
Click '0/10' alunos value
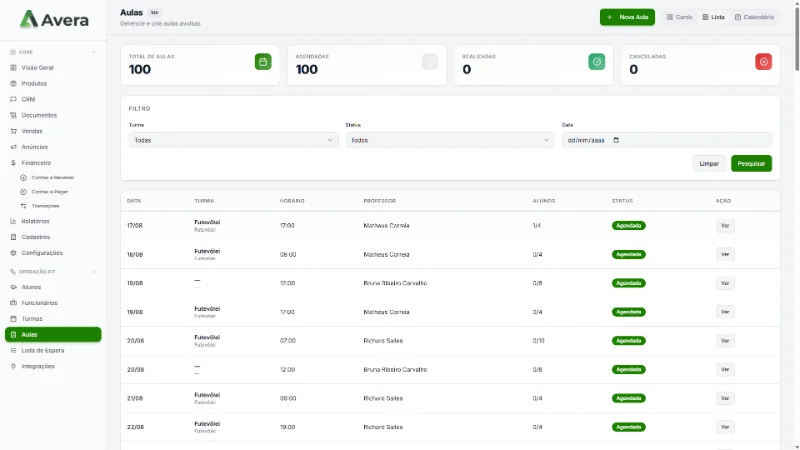click(x=538, y=341)
